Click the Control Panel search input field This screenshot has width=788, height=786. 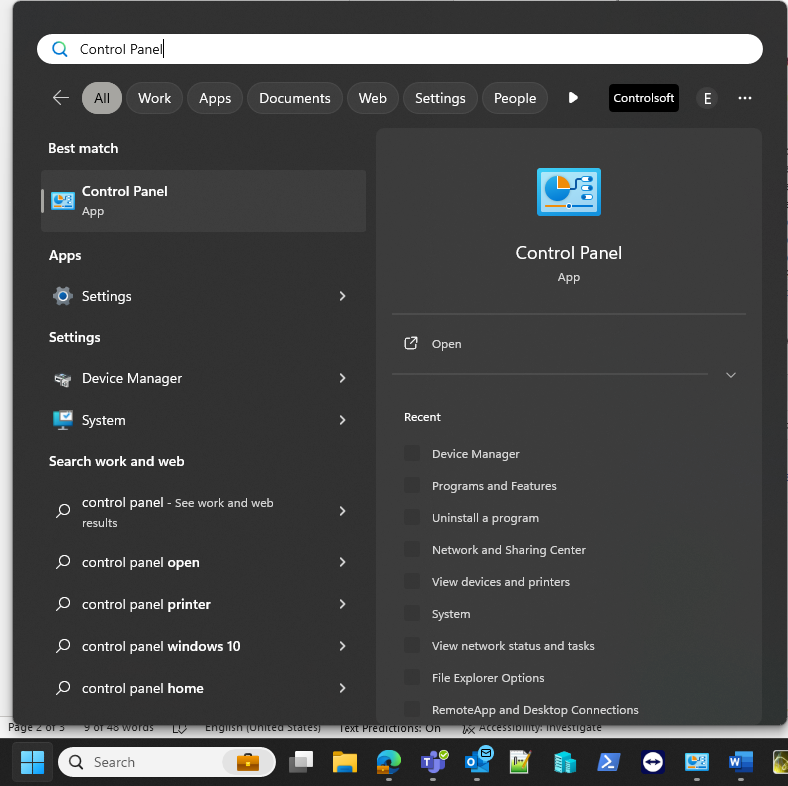pos(400,49)
